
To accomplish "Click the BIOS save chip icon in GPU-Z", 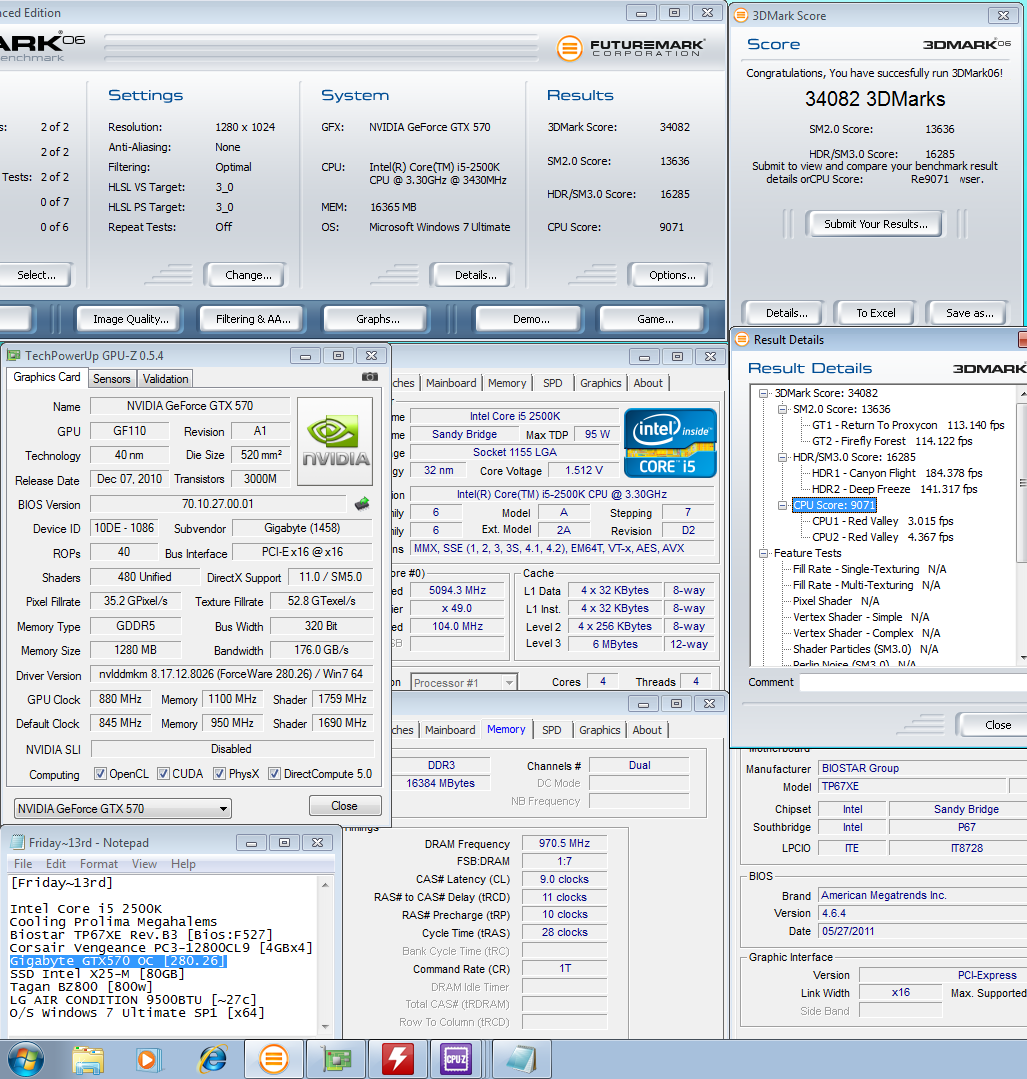I will coord(362,504).
